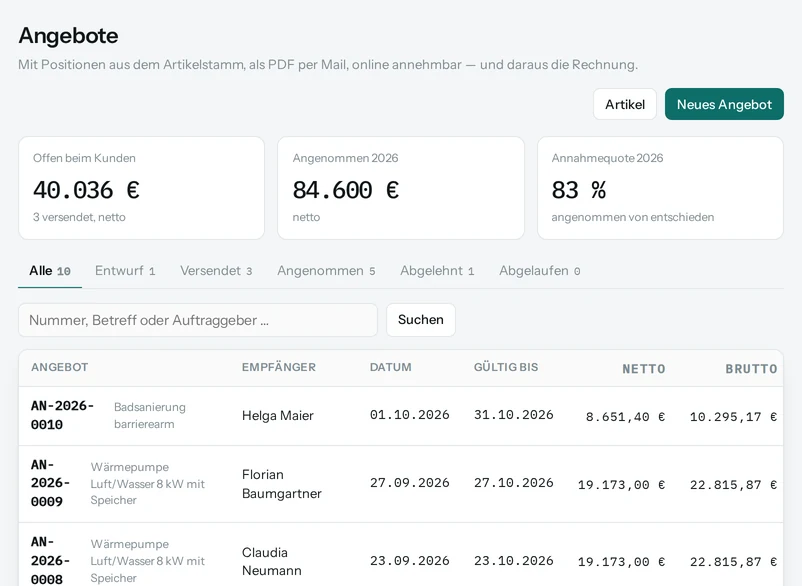
Task: Click the 3 versendet, netto caption
Action: tap(79, 217)
